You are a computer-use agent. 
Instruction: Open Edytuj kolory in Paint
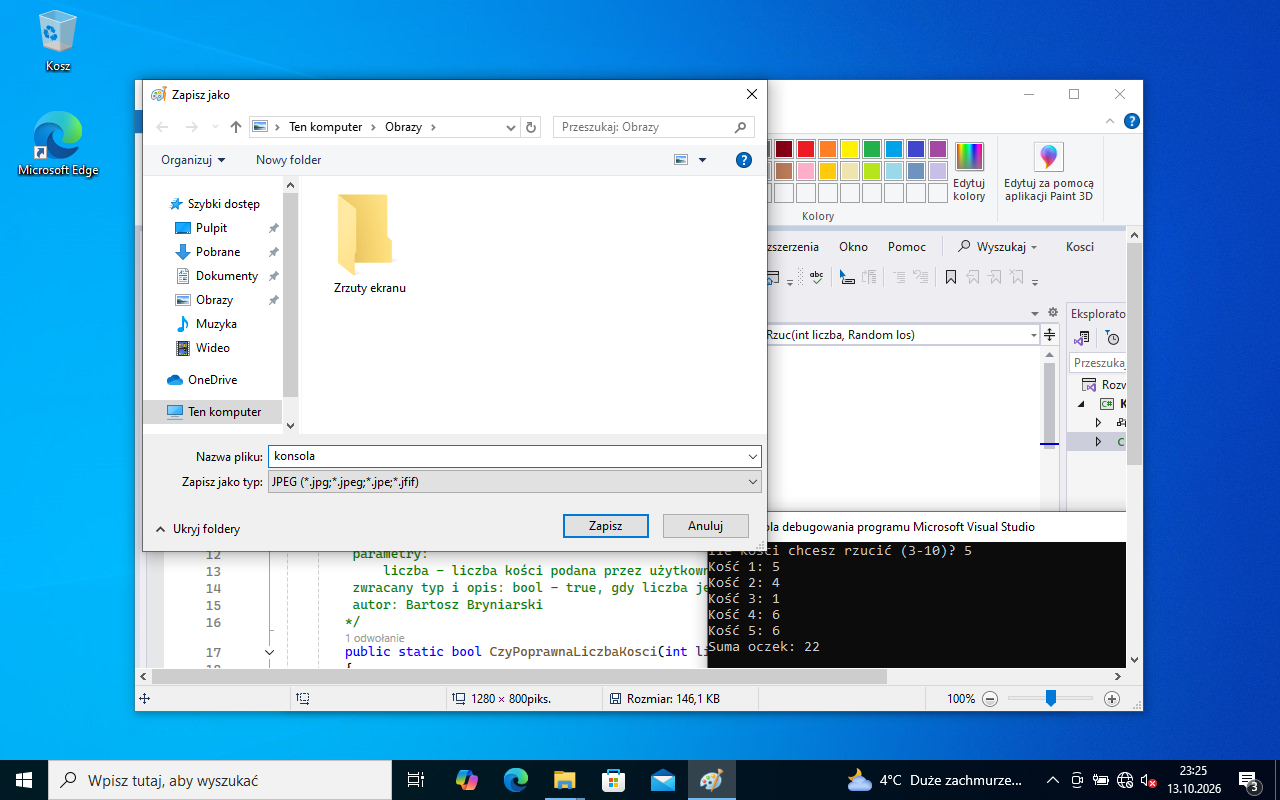coord(969,171)
